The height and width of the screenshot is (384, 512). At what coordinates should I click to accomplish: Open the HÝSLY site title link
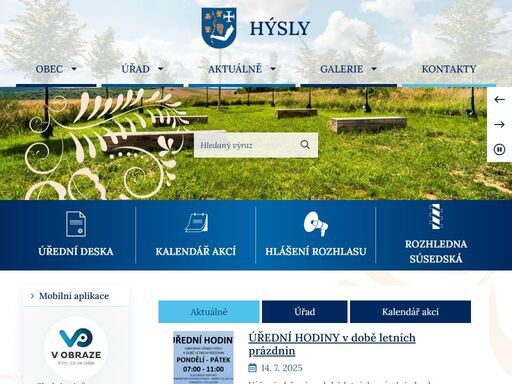point(280,28)
